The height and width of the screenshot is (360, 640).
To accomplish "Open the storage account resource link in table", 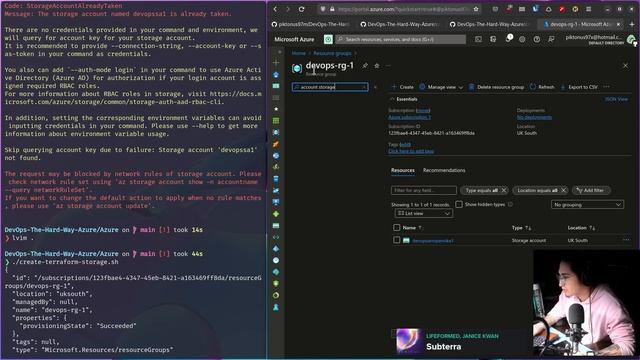I will point(433,240).
